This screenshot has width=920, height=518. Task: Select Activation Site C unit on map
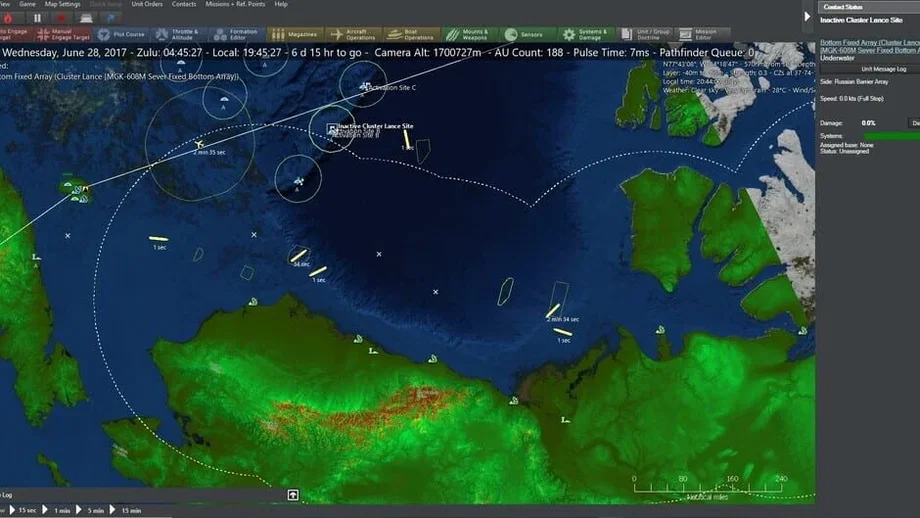[365, 86]
